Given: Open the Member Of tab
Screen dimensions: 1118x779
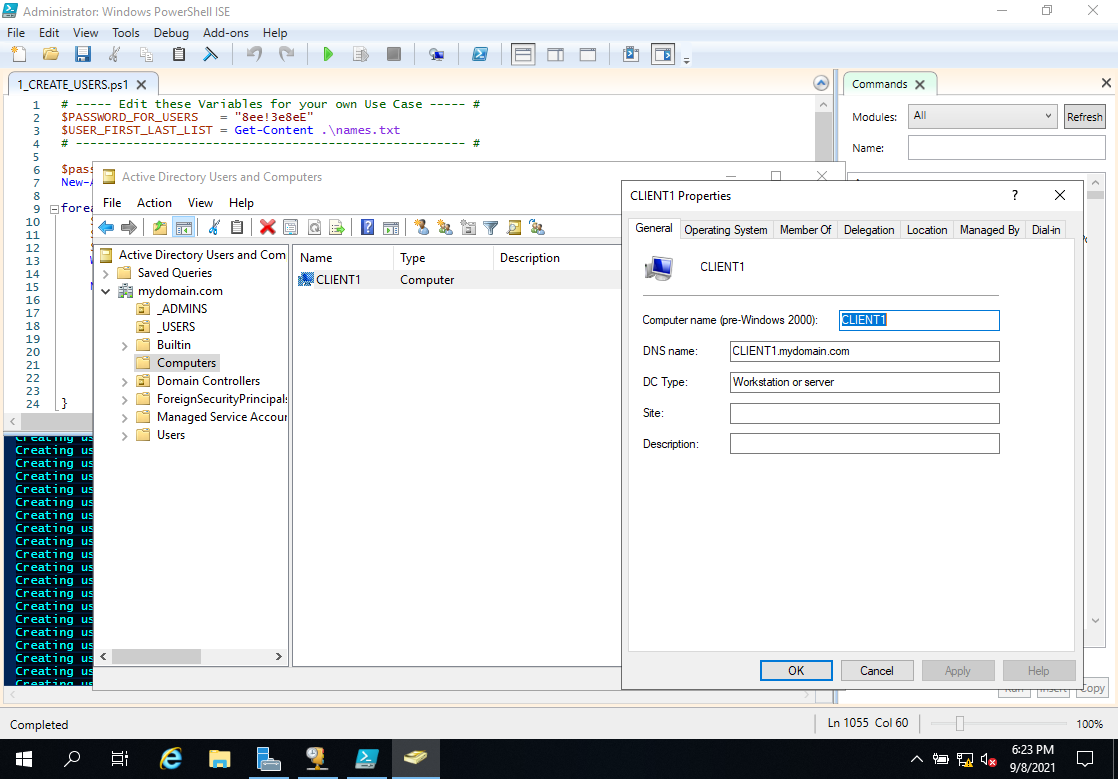Looking at the screenshot, I should point(805,229).
